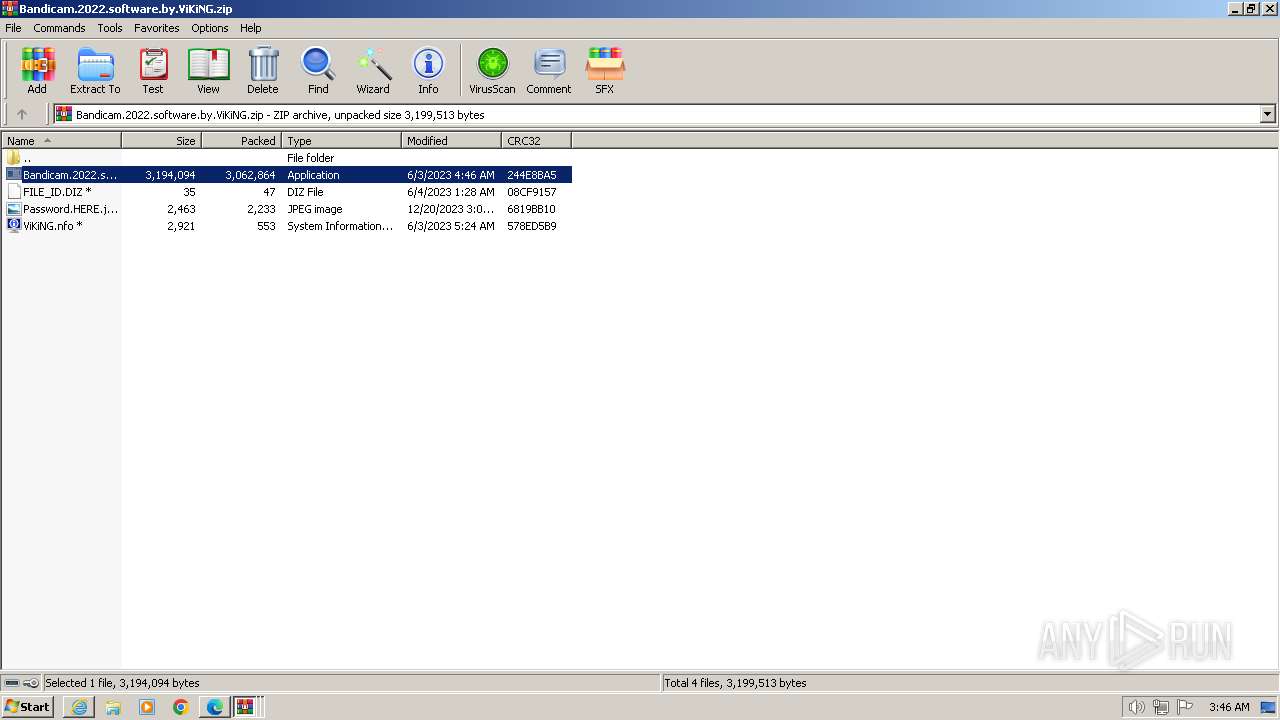1280x720 pixels.
Task: Click CRC32 value 244E8BA5
Action: pyautogui.click(x=531, y=175)
